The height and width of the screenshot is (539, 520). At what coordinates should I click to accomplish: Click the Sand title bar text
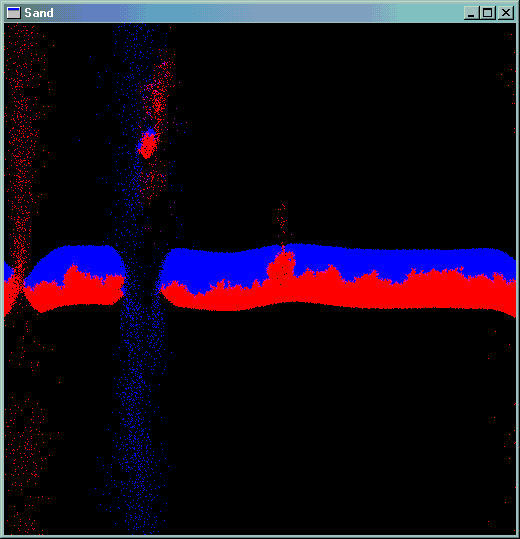39,13
